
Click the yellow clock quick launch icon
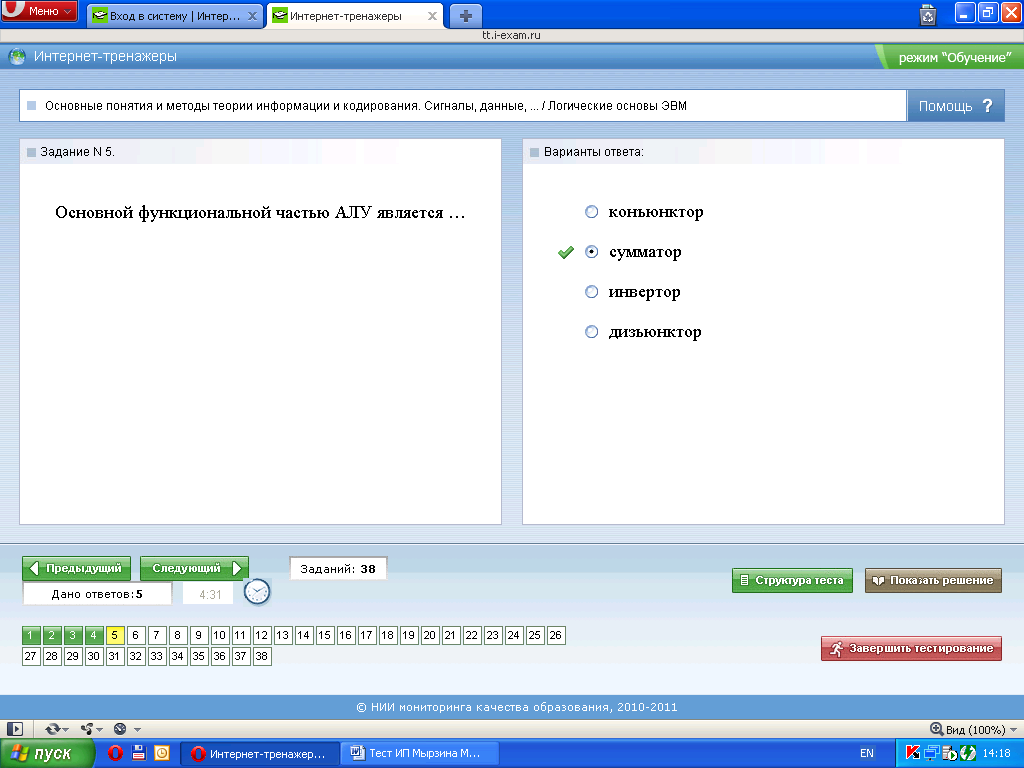click(x=161, y=753)
